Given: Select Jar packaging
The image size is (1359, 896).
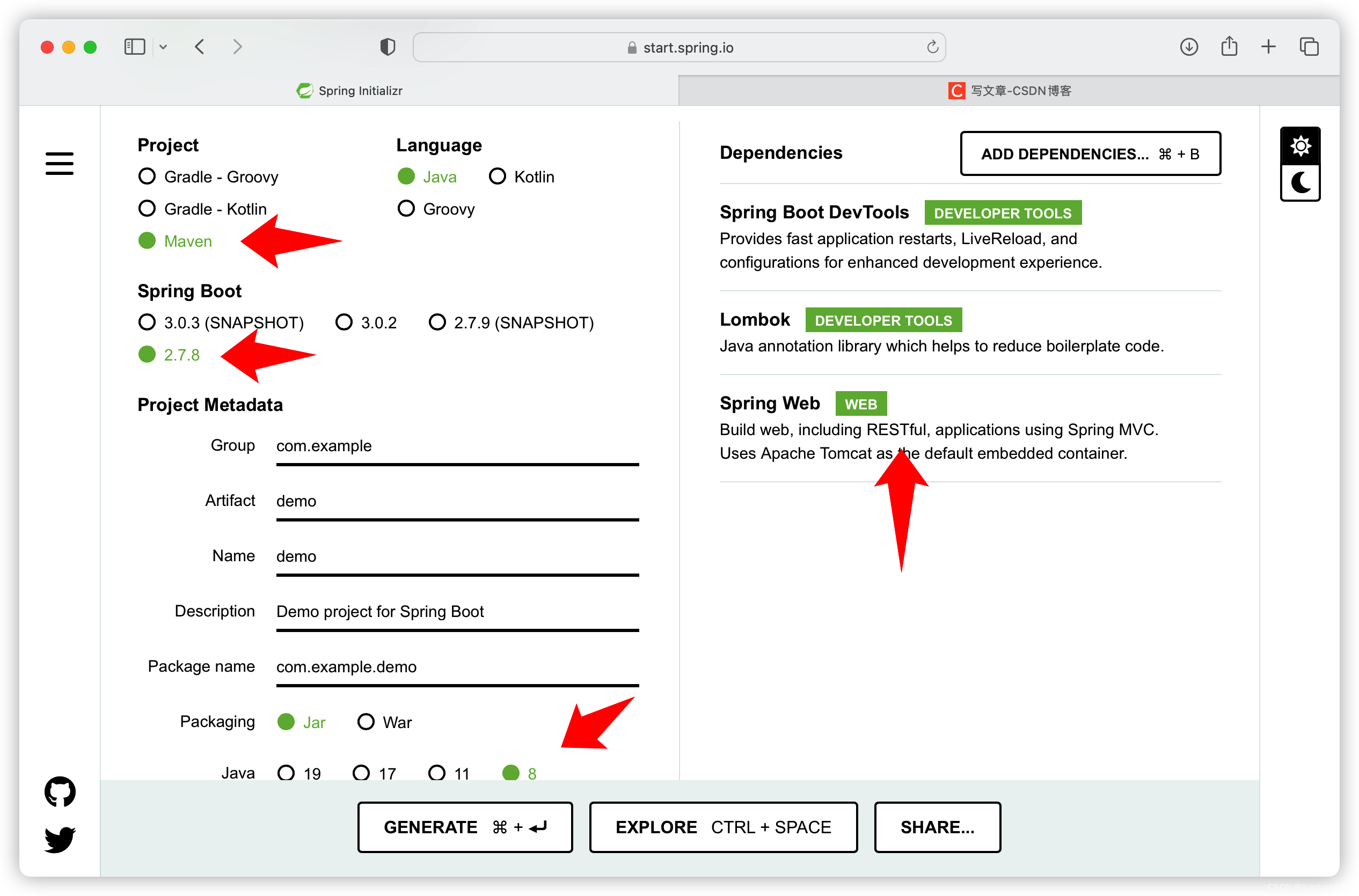Looking at the screenshot, I should click(x=301, y=722).
